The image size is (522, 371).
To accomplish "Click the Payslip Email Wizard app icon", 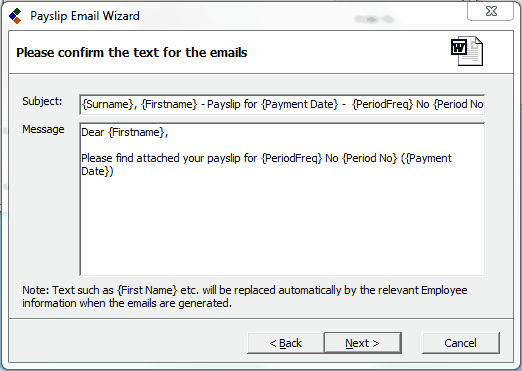I will coord(15,16).
